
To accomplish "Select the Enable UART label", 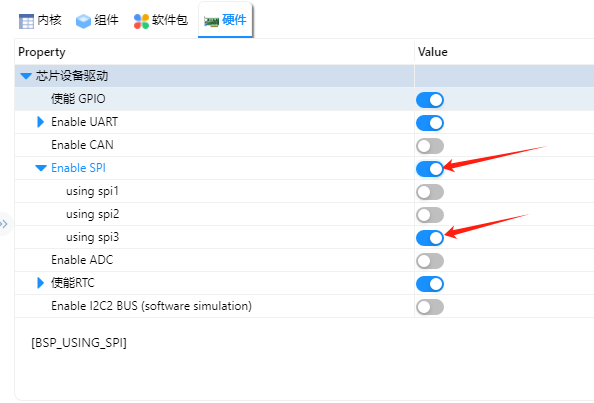I will (x=84, y=122).
